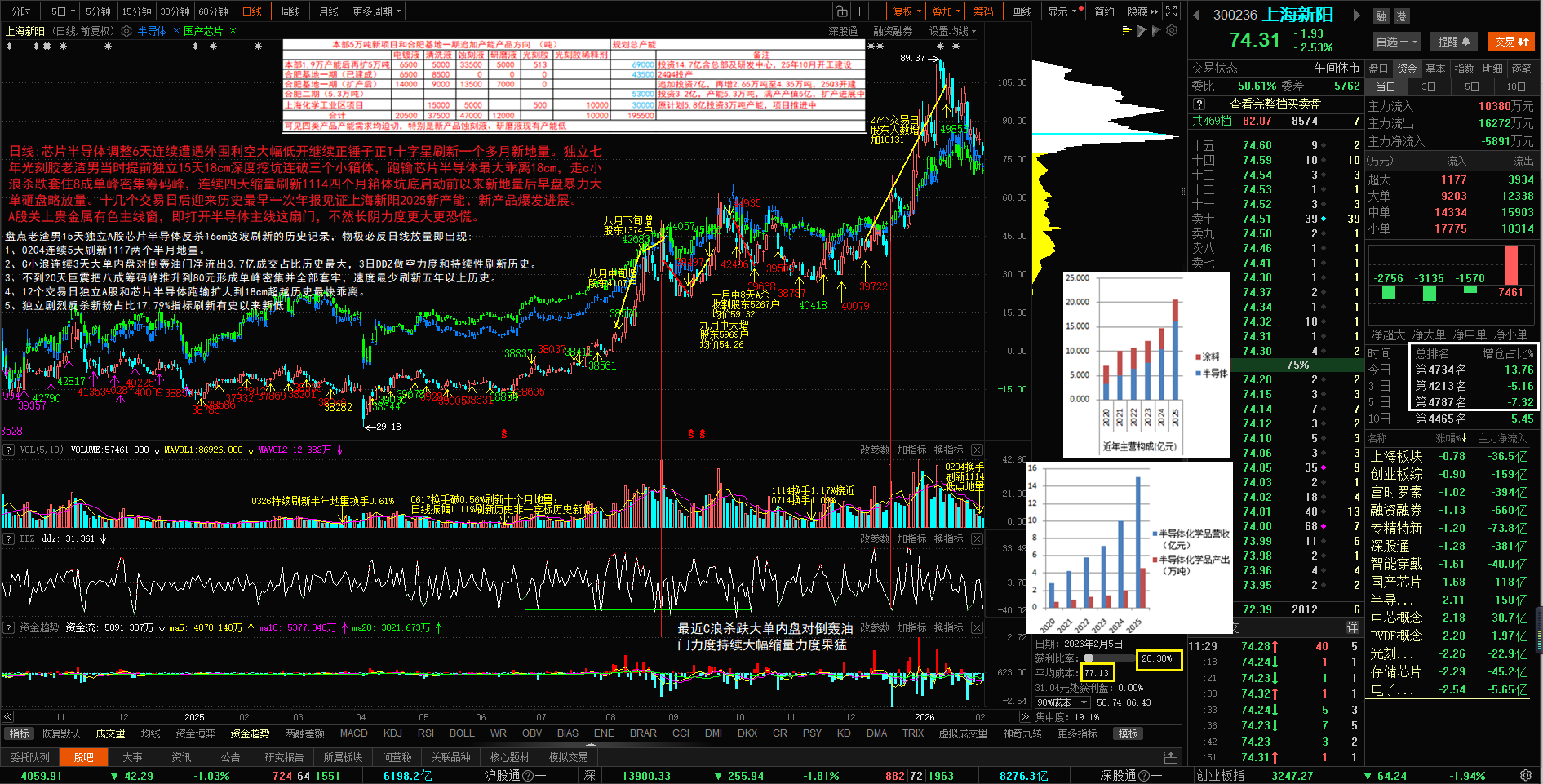Close the DDZ indicator panel
The image size is (1543, 784).
(977, 539)
